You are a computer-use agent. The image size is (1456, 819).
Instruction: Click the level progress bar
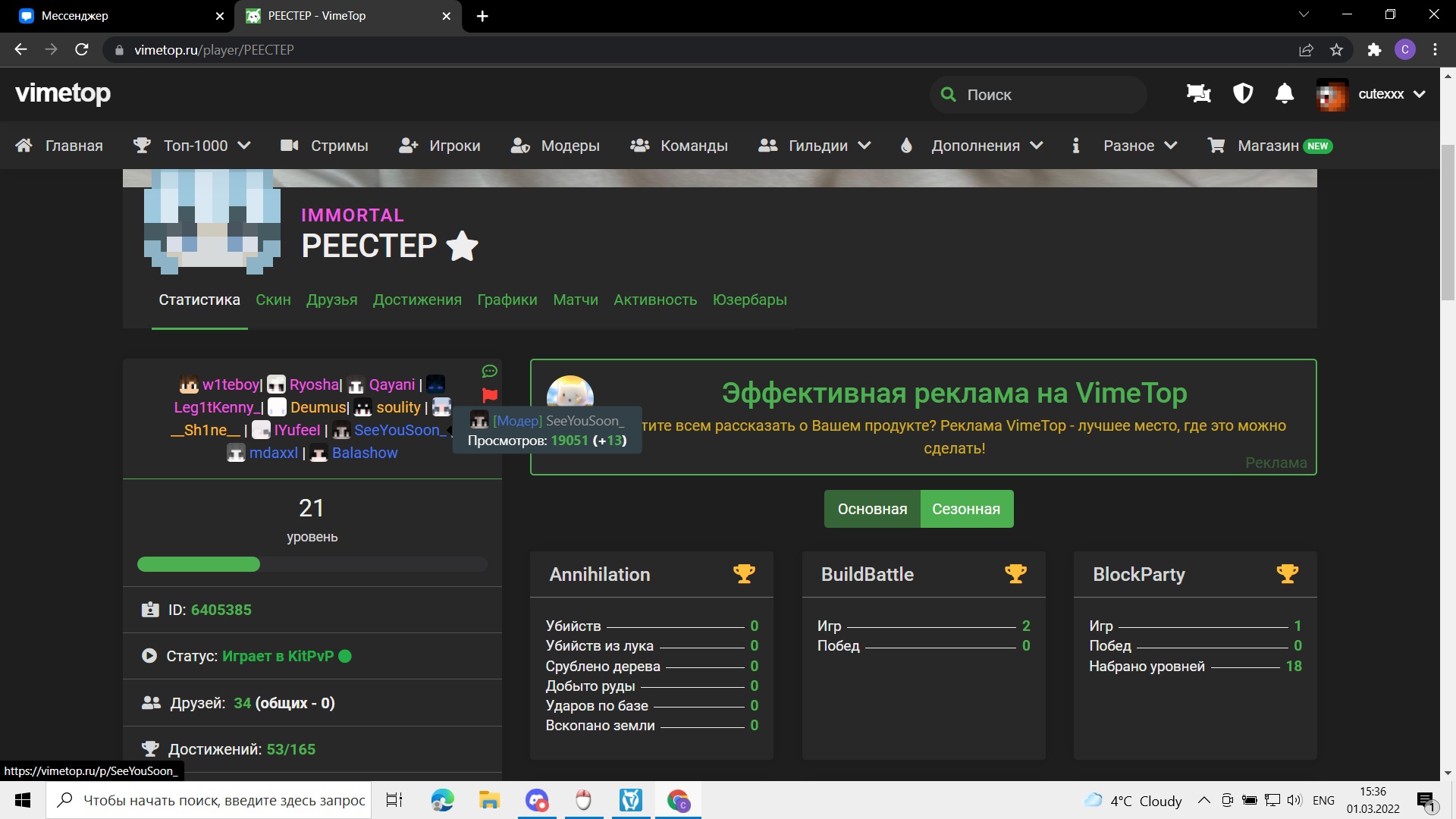coord(312,564)
